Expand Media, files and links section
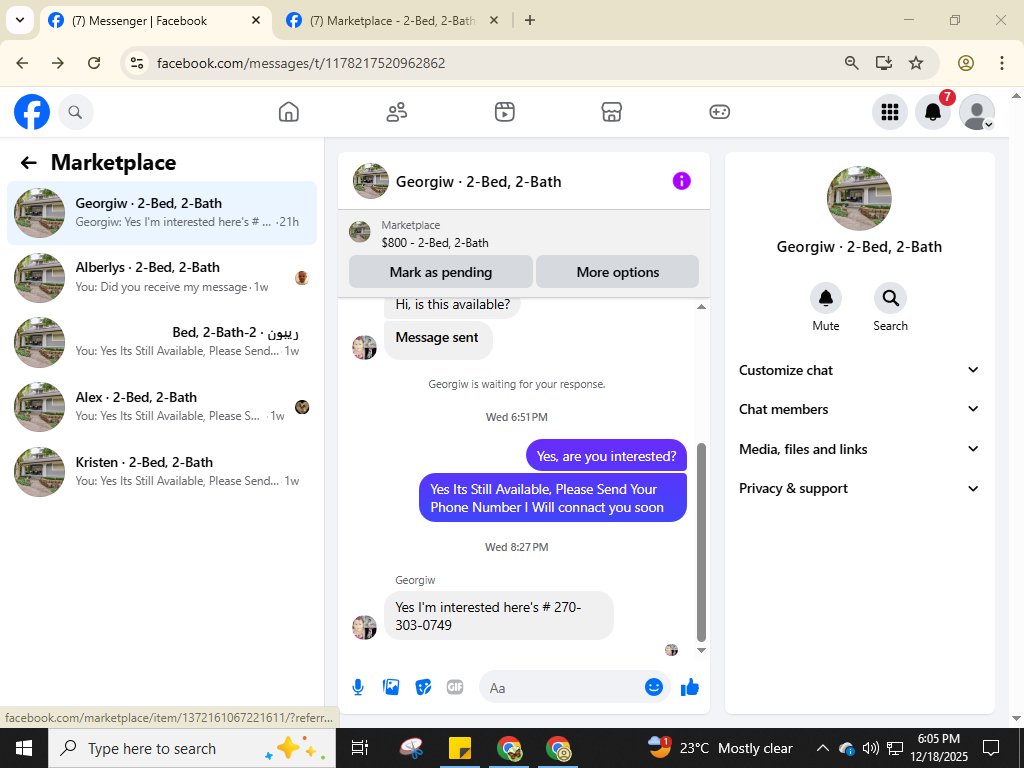Screen dimensions: 1024x768 click(859, 449)
